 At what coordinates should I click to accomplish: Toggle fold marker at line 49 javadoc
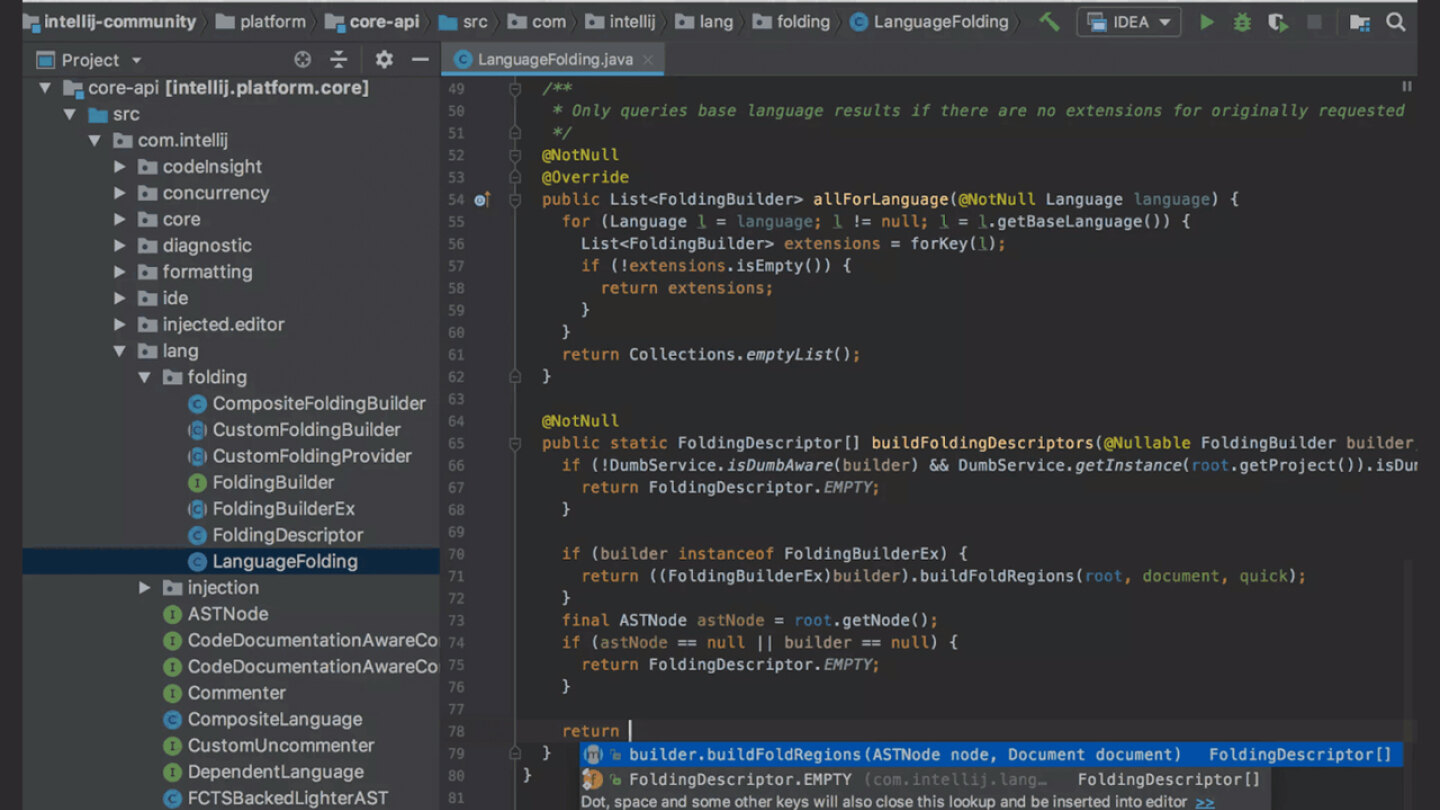(515, 89)
